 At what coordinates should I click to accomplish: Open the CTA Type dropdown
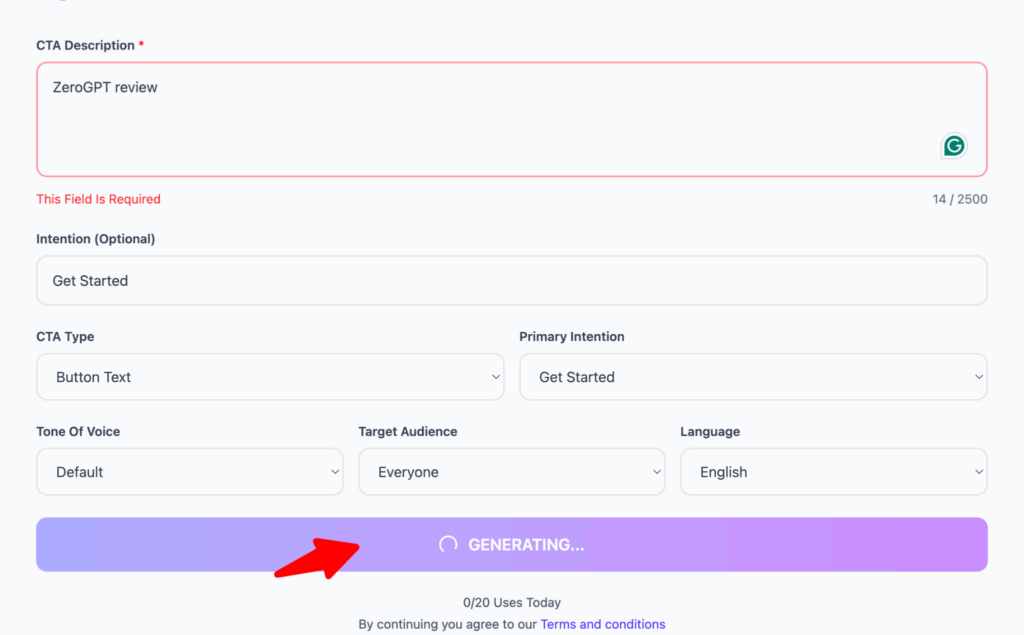point(270,377)
